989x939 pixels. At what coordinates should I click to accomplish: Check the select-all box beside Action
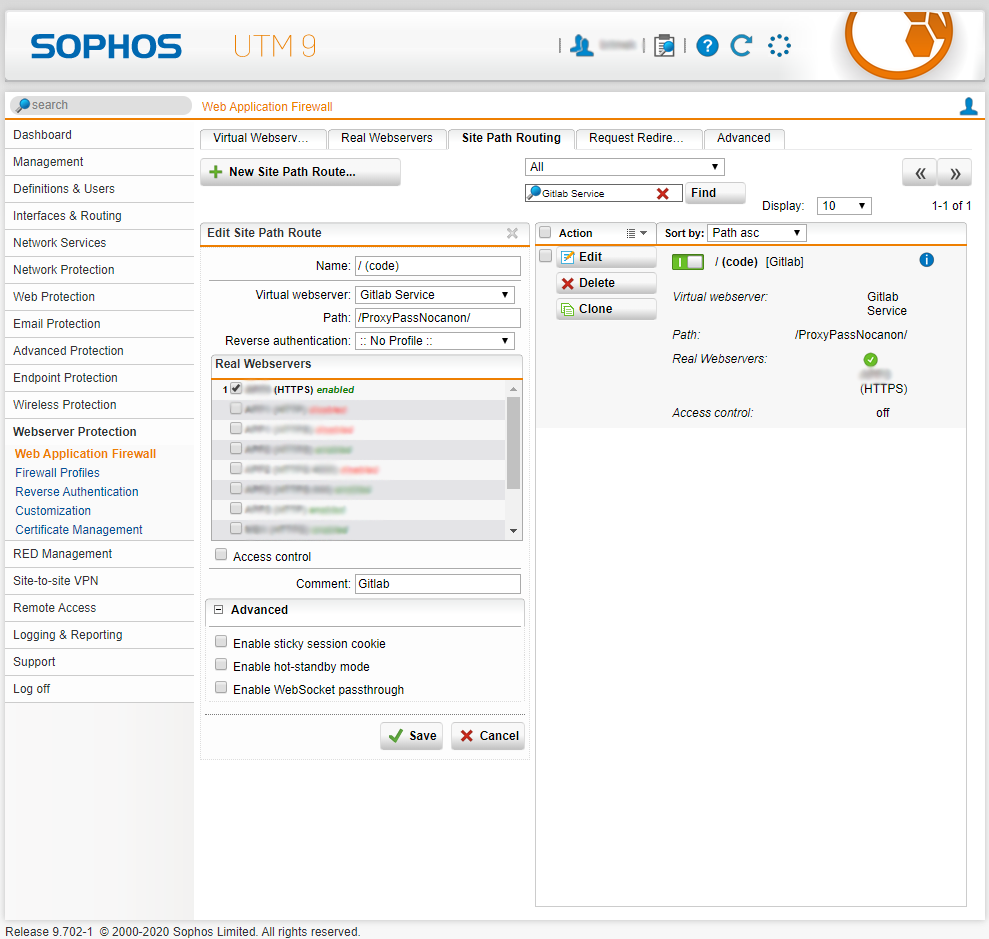point(545,232)
